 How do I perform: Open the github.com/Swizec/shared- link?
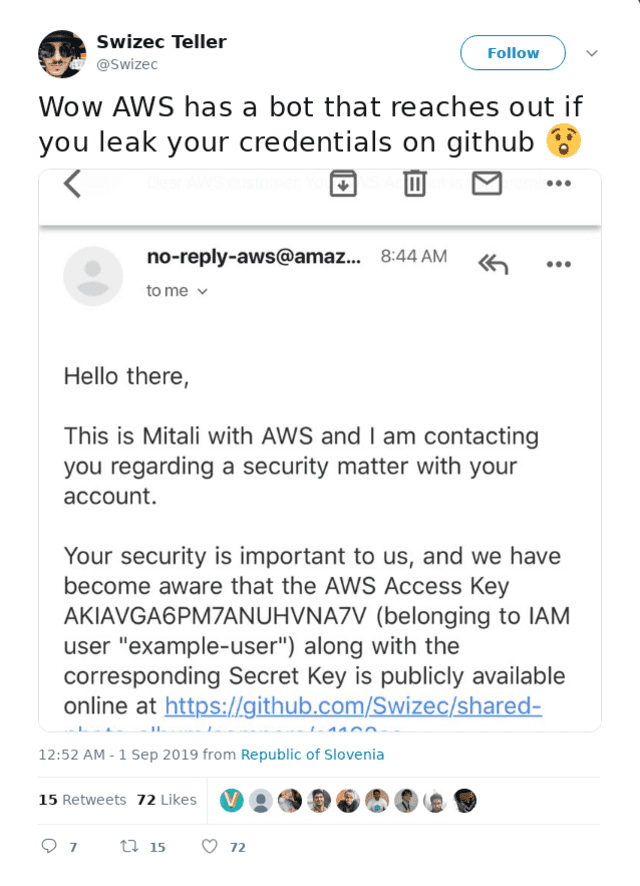[x=353, y=706]
